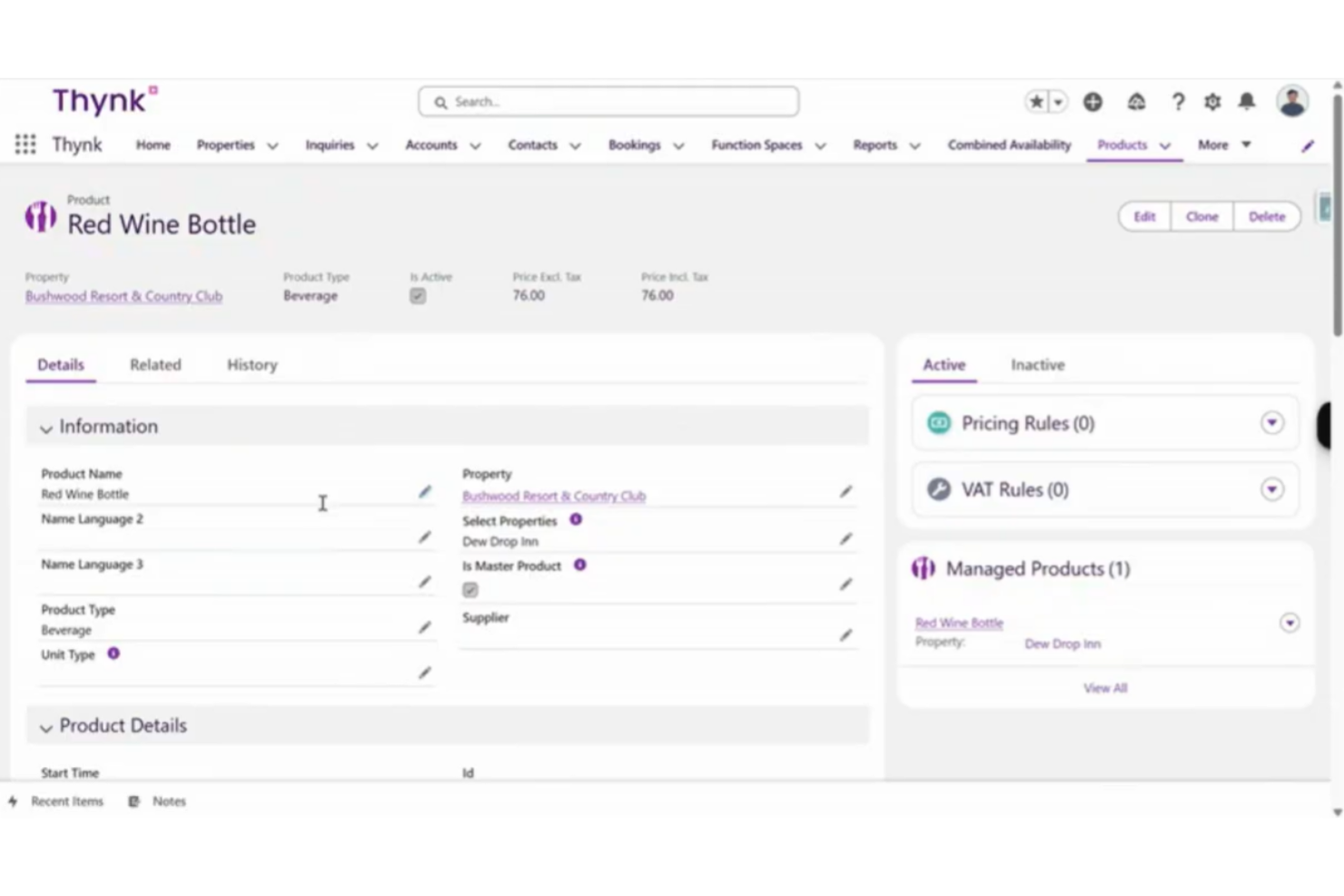Open the app launcher grid icon
Image resolution: width=1344 pixels, height=896 pixels.
pyautogui.click(x=25, y=144)
